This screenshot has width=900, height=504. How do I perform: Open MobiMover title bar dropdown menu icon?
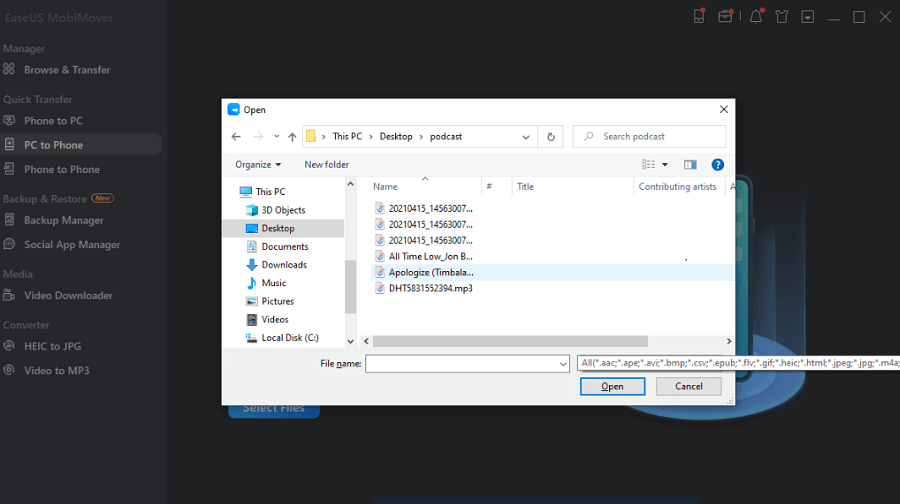point(808,17)
